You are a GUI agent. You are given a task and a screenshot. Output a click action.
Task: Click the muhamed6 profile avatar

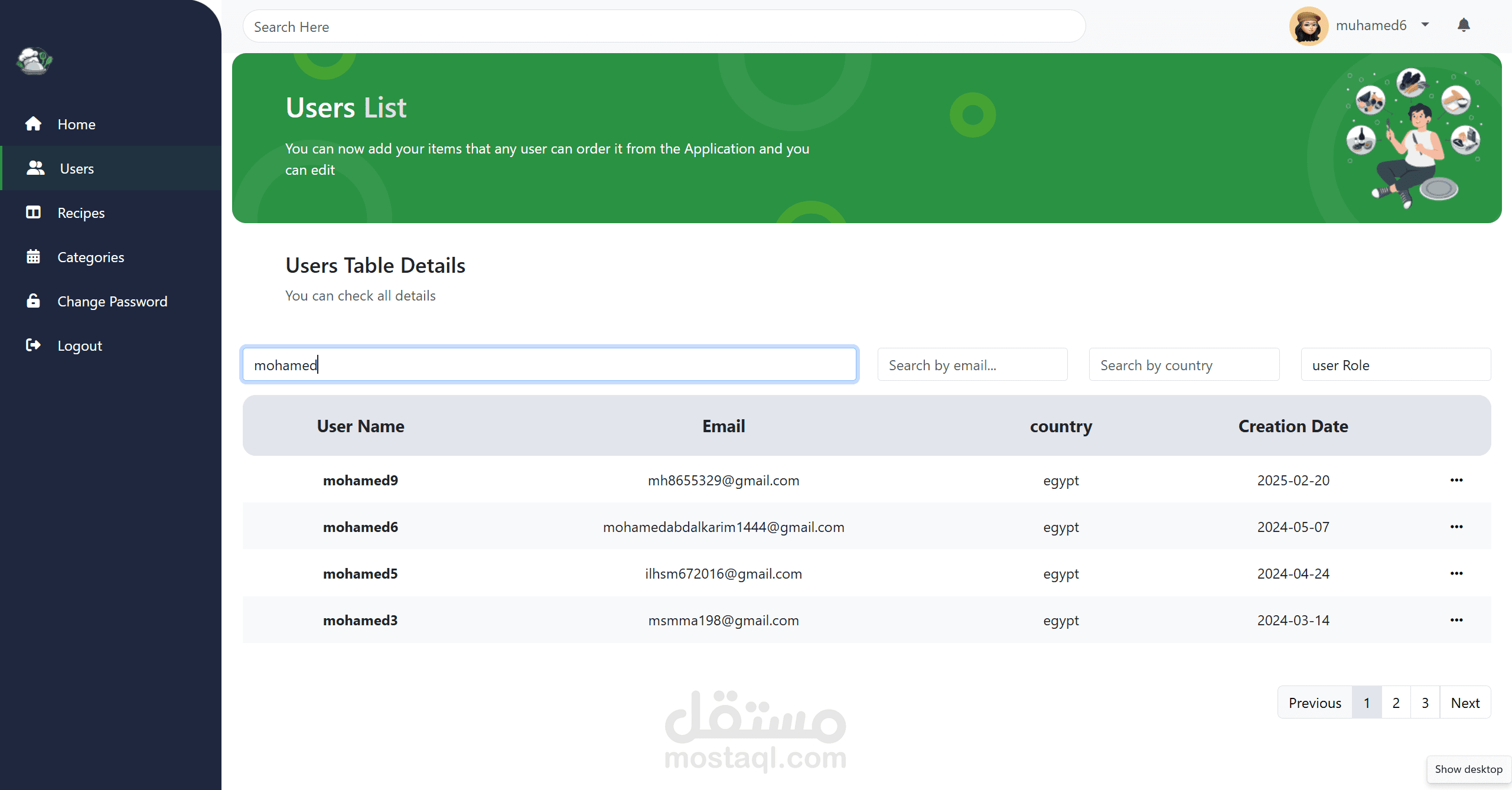click(1309, 26)
